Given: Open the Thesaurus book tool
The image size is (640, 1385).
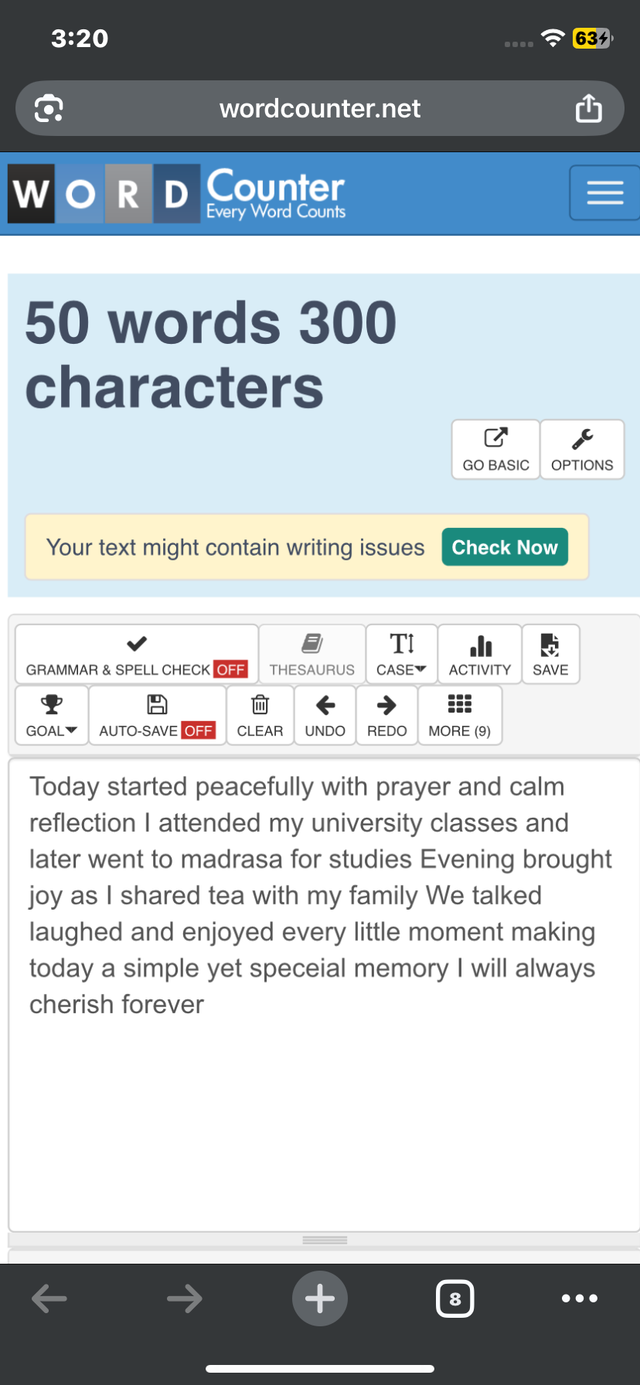Looking at the screenshot, I should (x=312, y=654).
